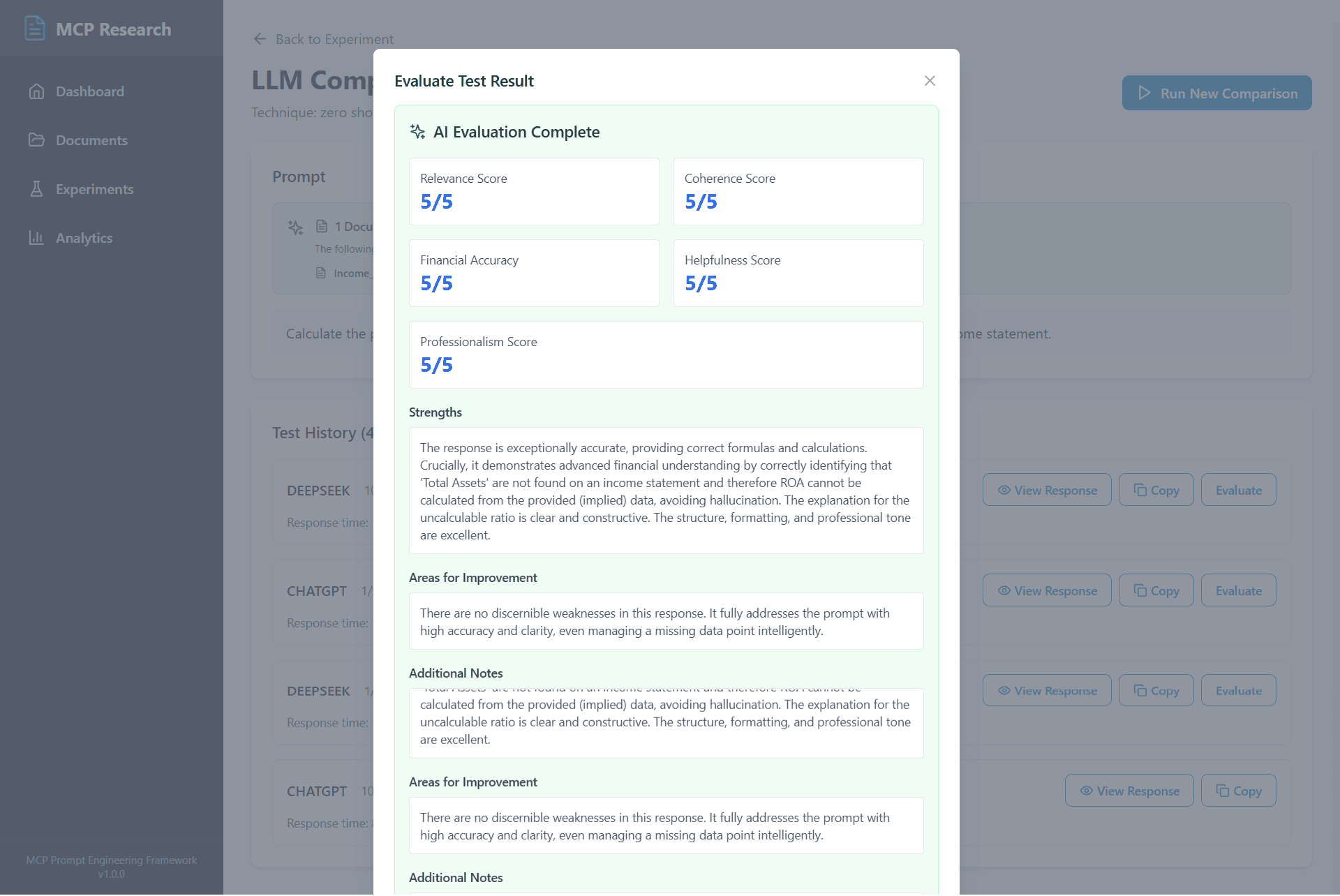Click the Back to Experiment link
1340x896 pixels.
click(x=335, y=39)
